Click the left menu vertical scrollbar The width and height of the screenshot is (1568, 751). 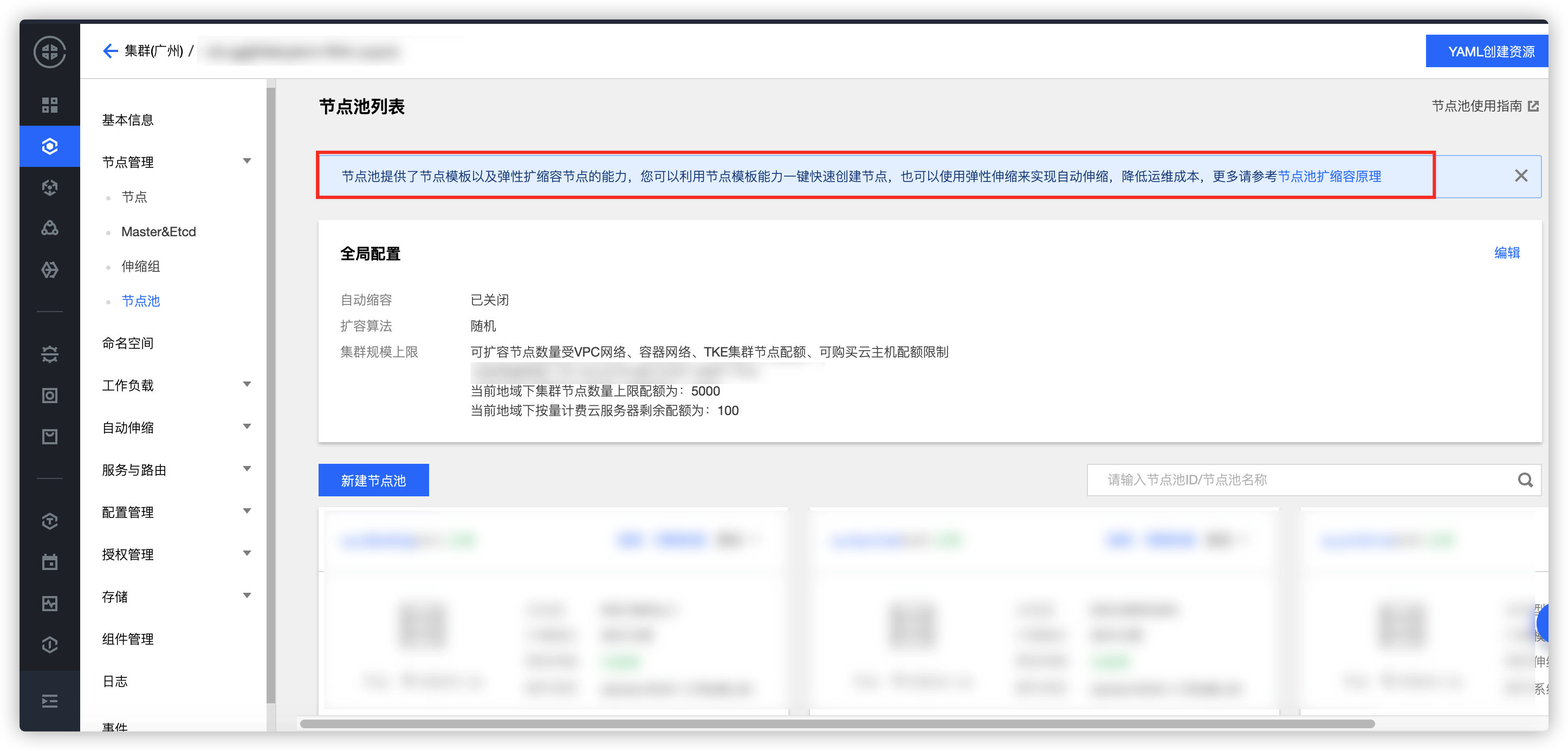[271, 396]
